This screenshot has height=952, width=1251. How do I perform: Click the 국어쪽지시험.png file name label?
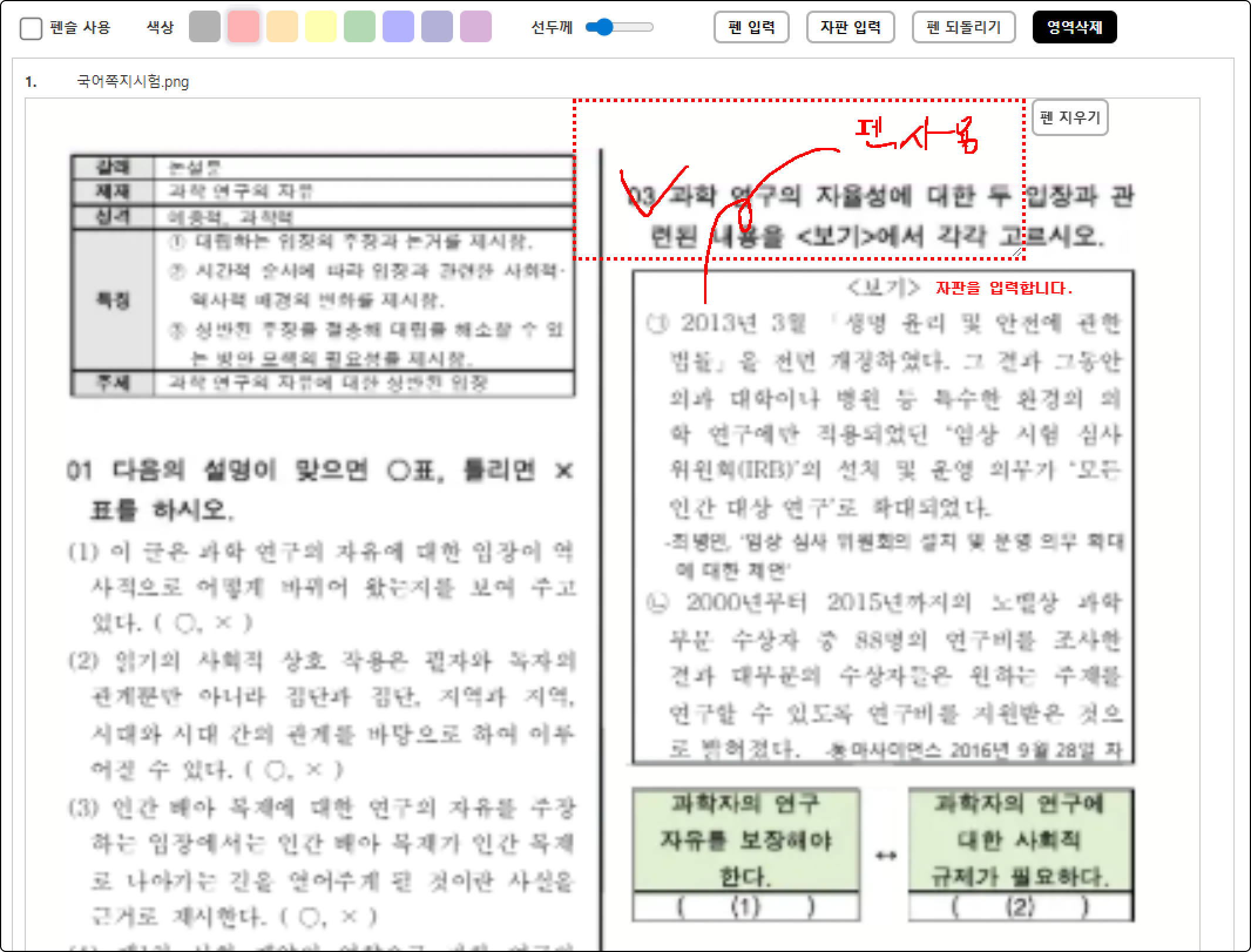[x=133, y=82]
